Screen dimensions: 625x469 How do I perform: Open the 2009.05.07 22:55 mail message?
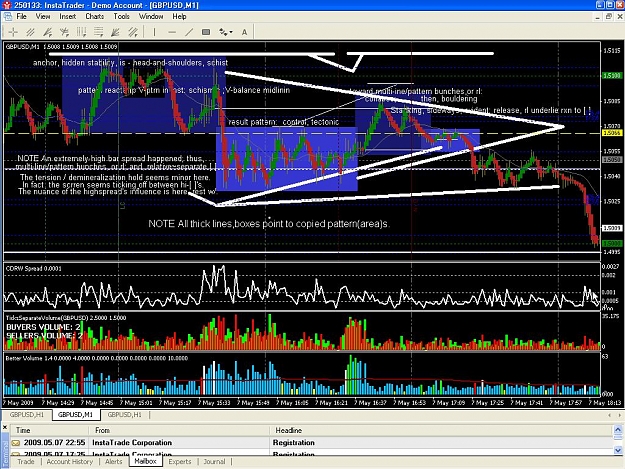[x=311, y=443]
